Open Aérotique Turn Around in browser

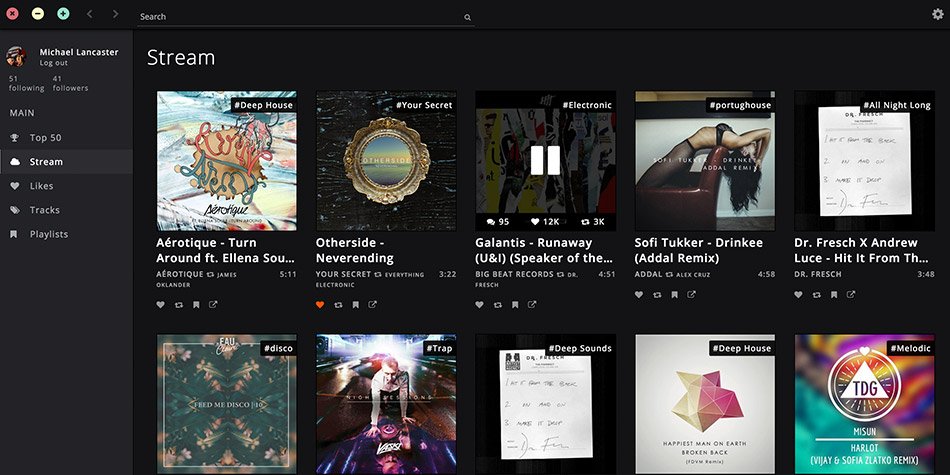[213, 305]
